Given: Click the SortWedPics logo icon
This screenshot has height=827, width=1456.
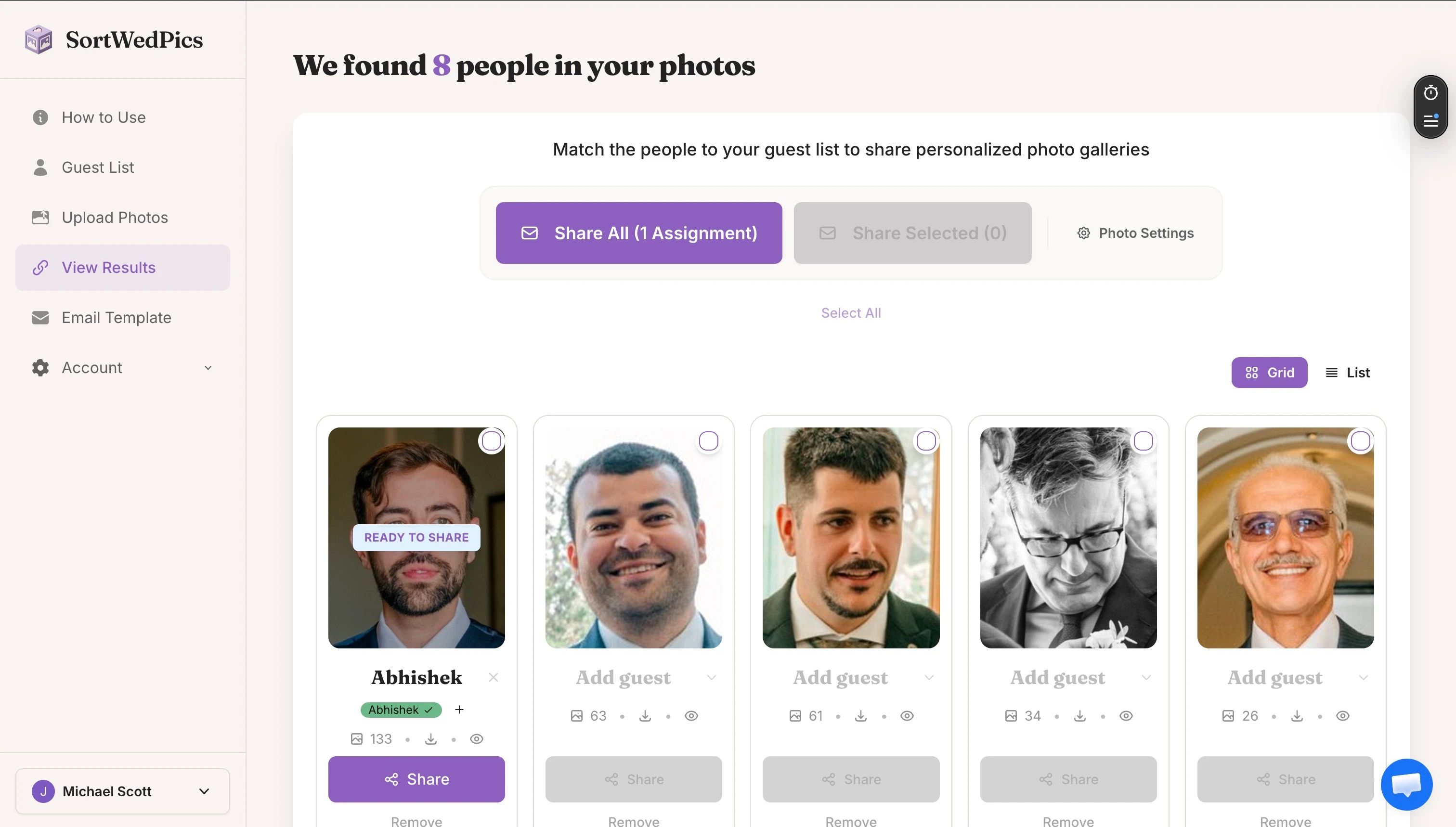Looking at the screenshot, I should tap(39, 40).
